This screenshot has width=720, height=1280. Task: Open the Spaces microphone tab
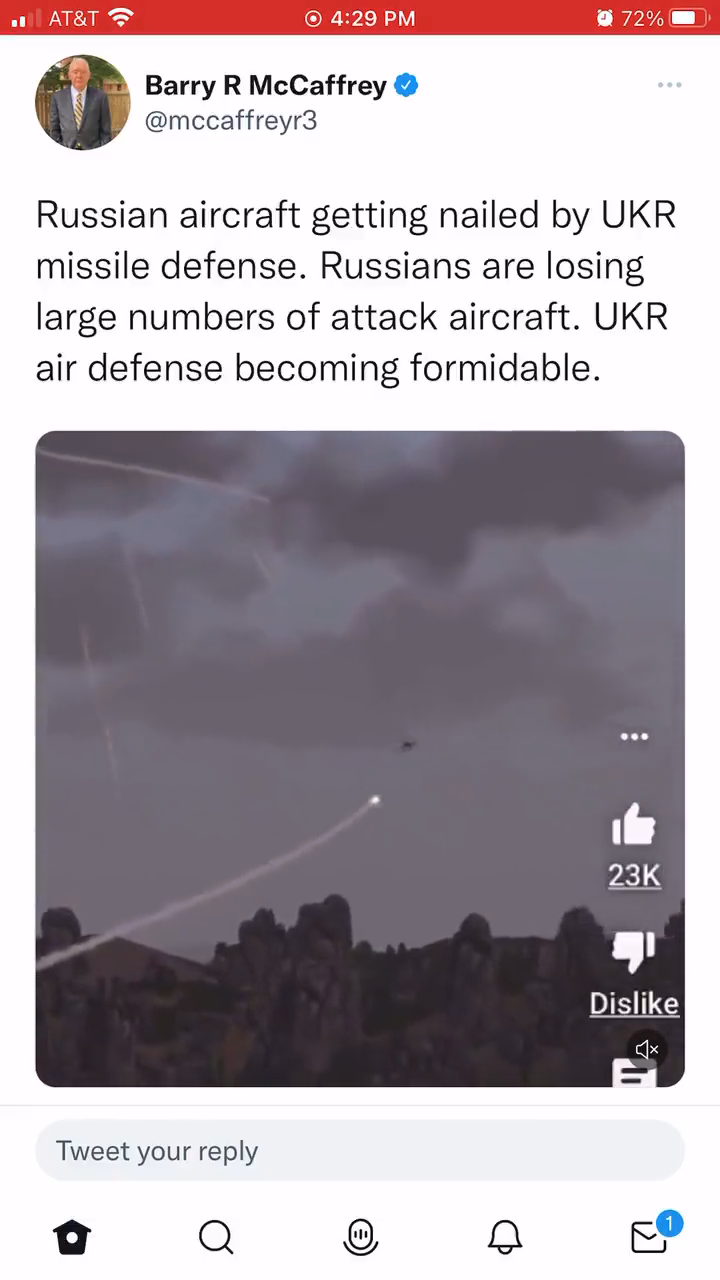click(360, 1237)
